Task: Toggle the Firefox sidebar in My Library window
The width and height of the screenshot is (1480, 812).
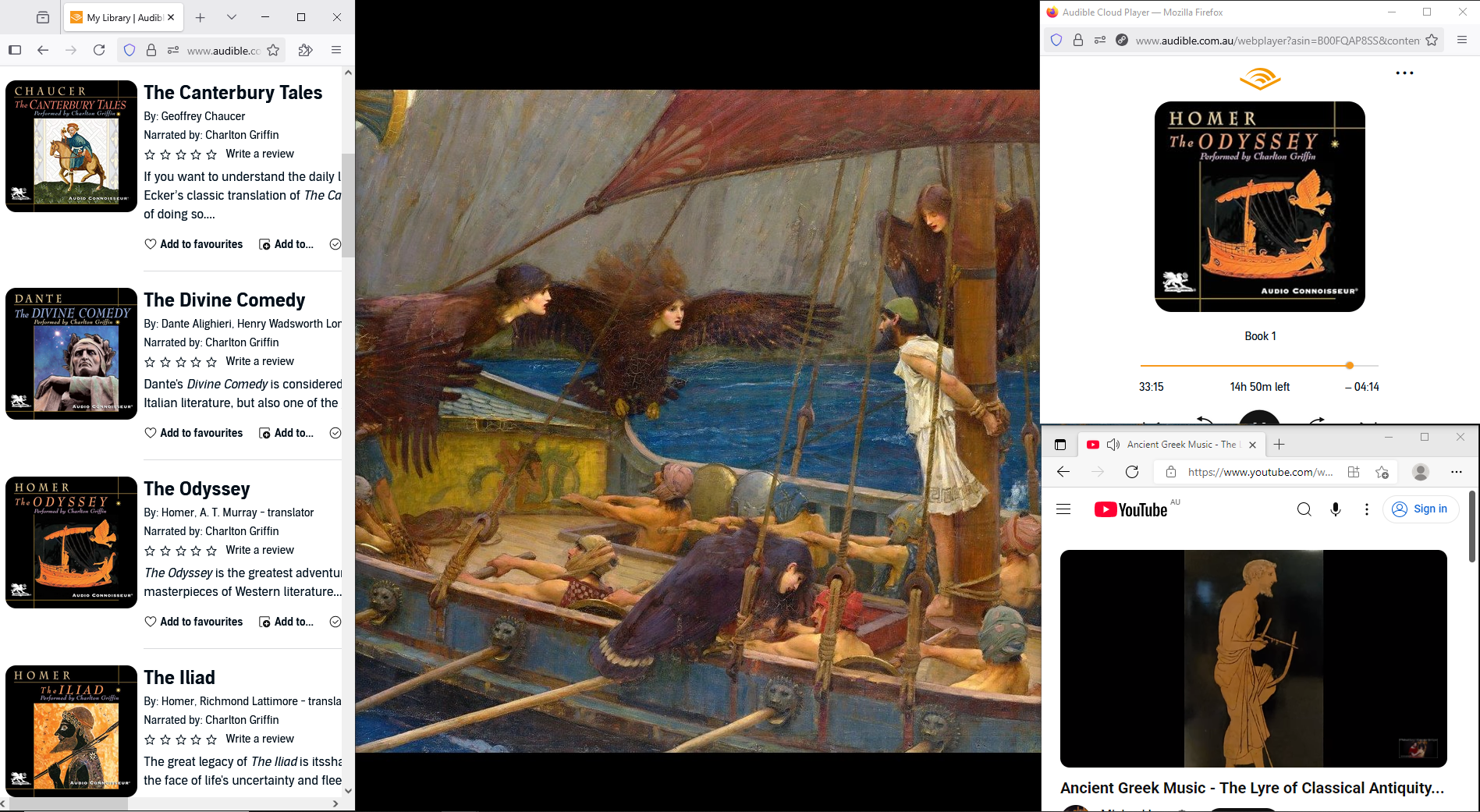Action: (x=15, y=50)
